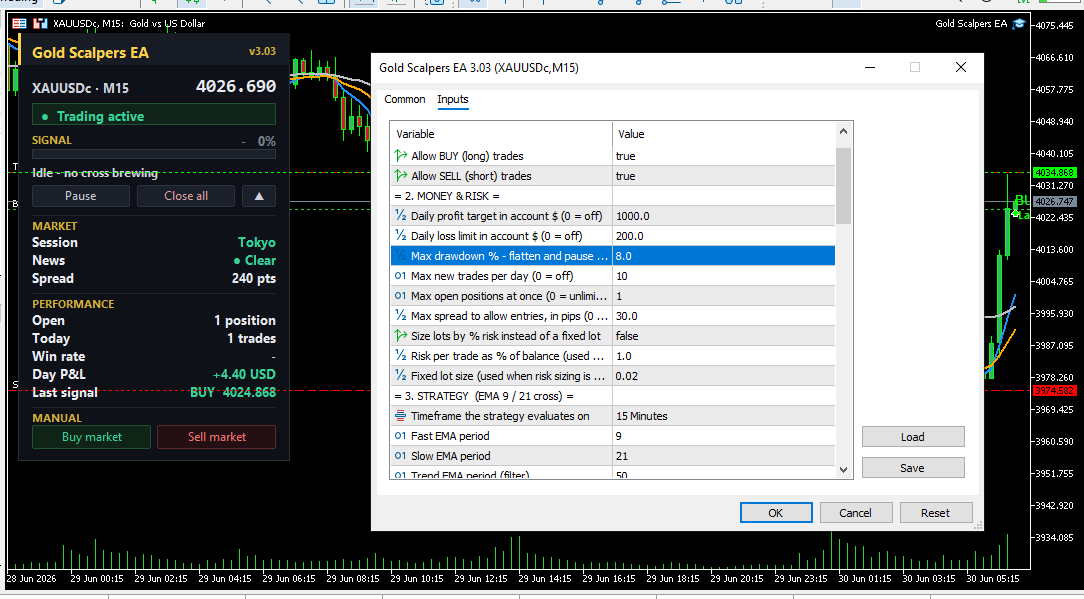This screenshot has width=1084, height=599.
Task: Open the true value of Allow SELL trades
Action: pyautogui.click(x=724, y=176)
